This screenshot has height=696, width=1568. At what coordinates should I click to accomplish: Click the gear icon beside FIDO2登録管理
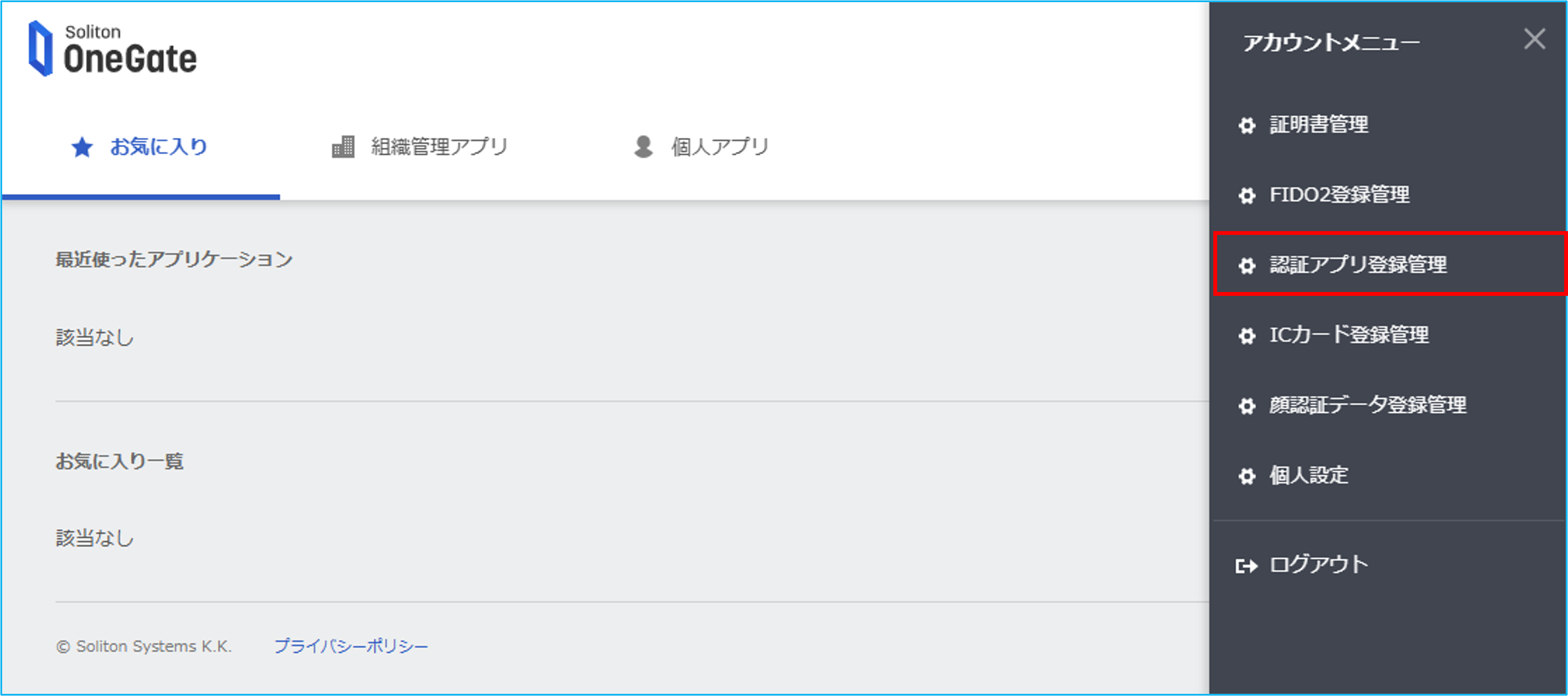1247,195
